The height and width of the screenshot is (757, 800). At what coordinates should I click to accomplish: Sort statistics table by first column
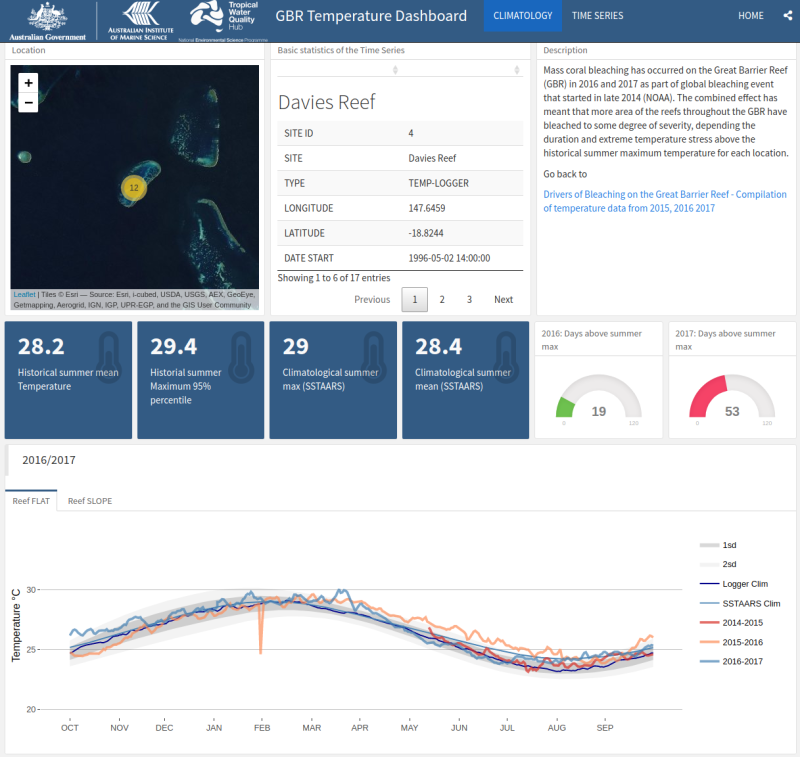pyautogui.click(x=395, y=70)
